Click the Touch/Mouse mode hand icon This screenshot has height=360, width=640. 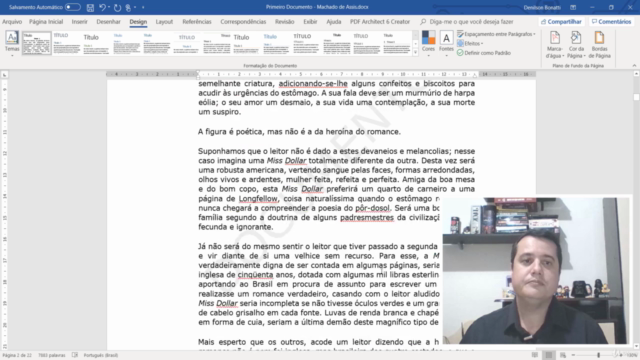click(128, 7)
